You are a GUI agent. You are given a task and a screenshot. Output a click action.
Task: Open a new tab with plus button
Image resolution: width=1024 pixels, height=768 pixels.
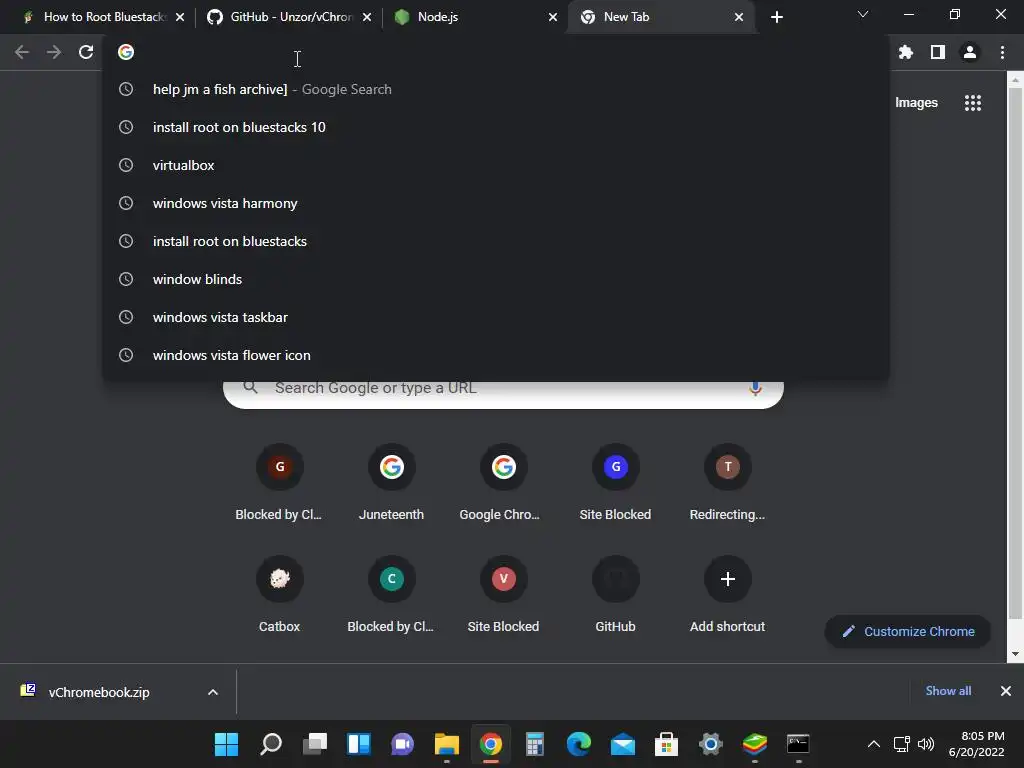(776, 17)
